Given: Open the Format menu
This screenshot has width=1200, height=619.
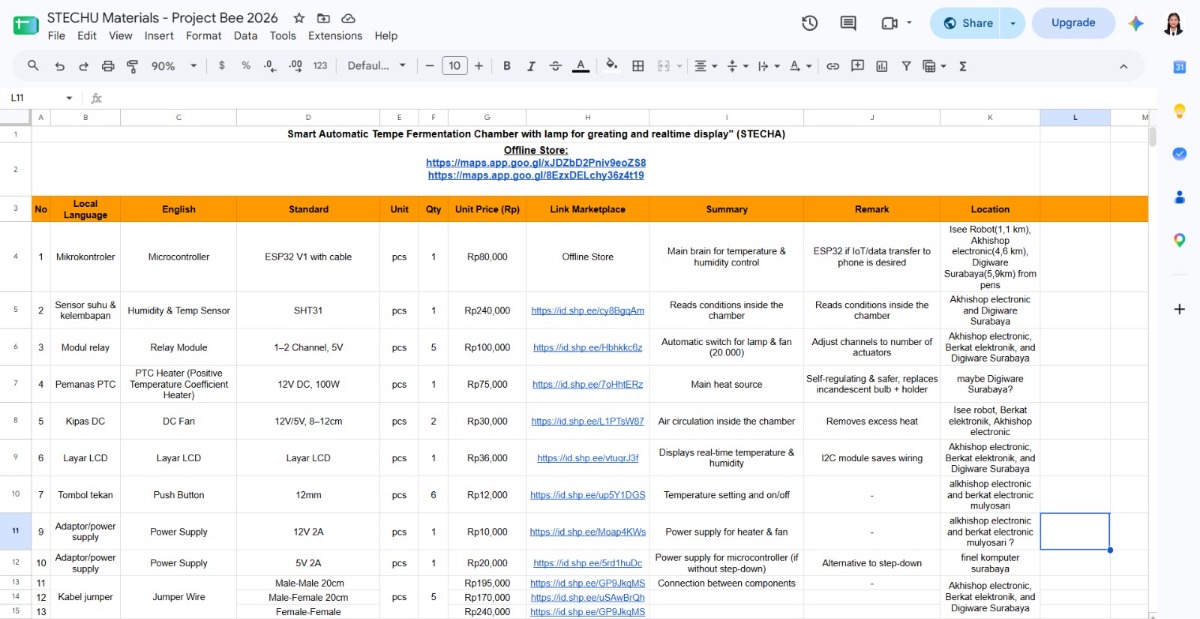Looking at the screenshot, I should tap(204, 36).
